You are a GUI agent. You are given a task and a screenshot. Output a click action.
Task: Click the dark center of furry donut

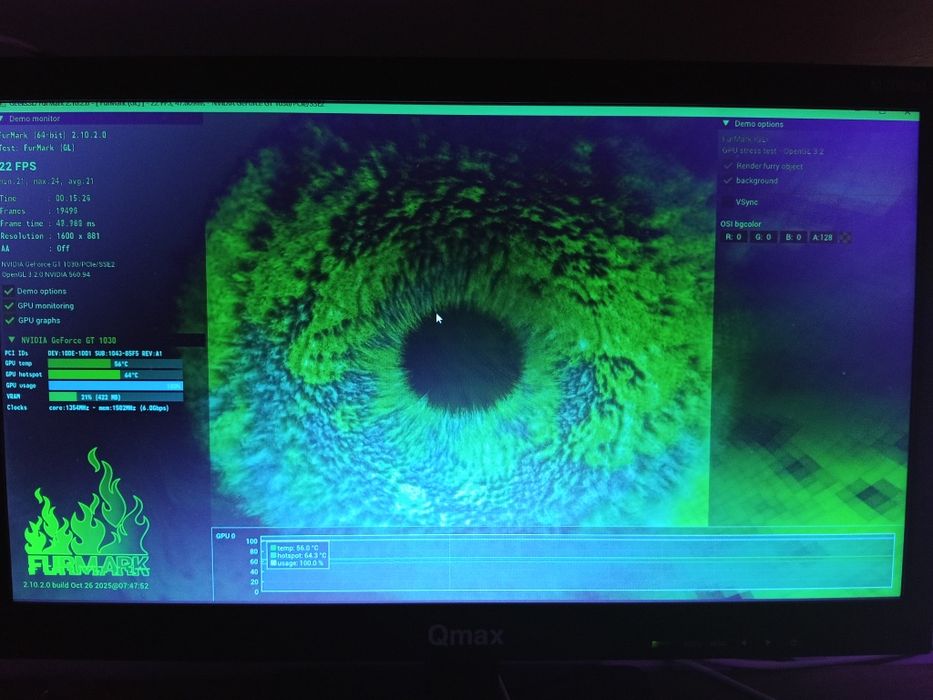[464, 359]
